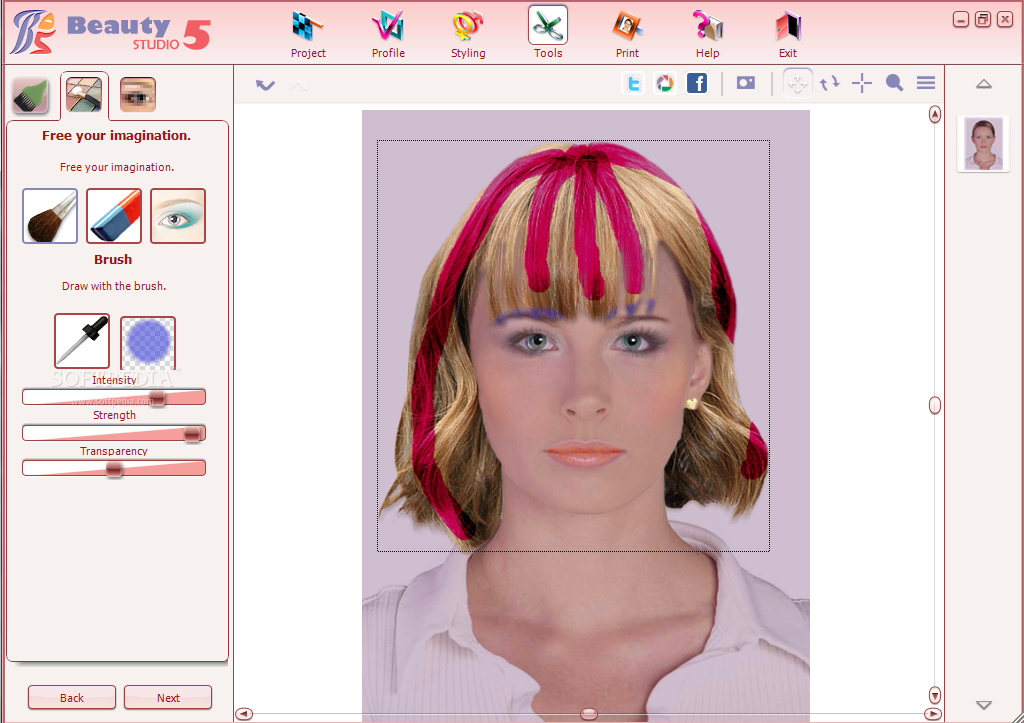
Task: Restore the Beauty Studio window size
Action: point(982,20)
